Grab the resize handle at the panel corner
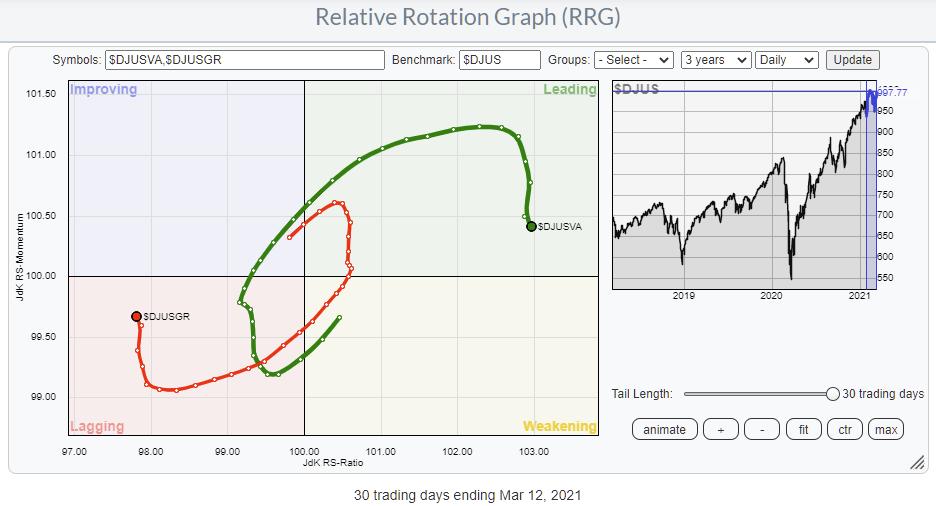Image resolution: width=936 pixels, height=506 pixels. tap(916, 462)
